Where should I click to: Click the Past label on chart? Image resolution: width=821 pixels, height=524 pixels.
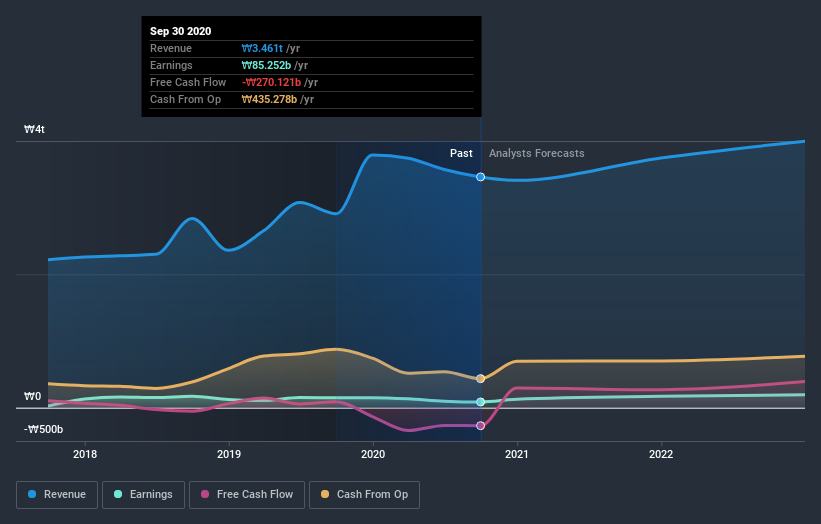tap(461, 153)
